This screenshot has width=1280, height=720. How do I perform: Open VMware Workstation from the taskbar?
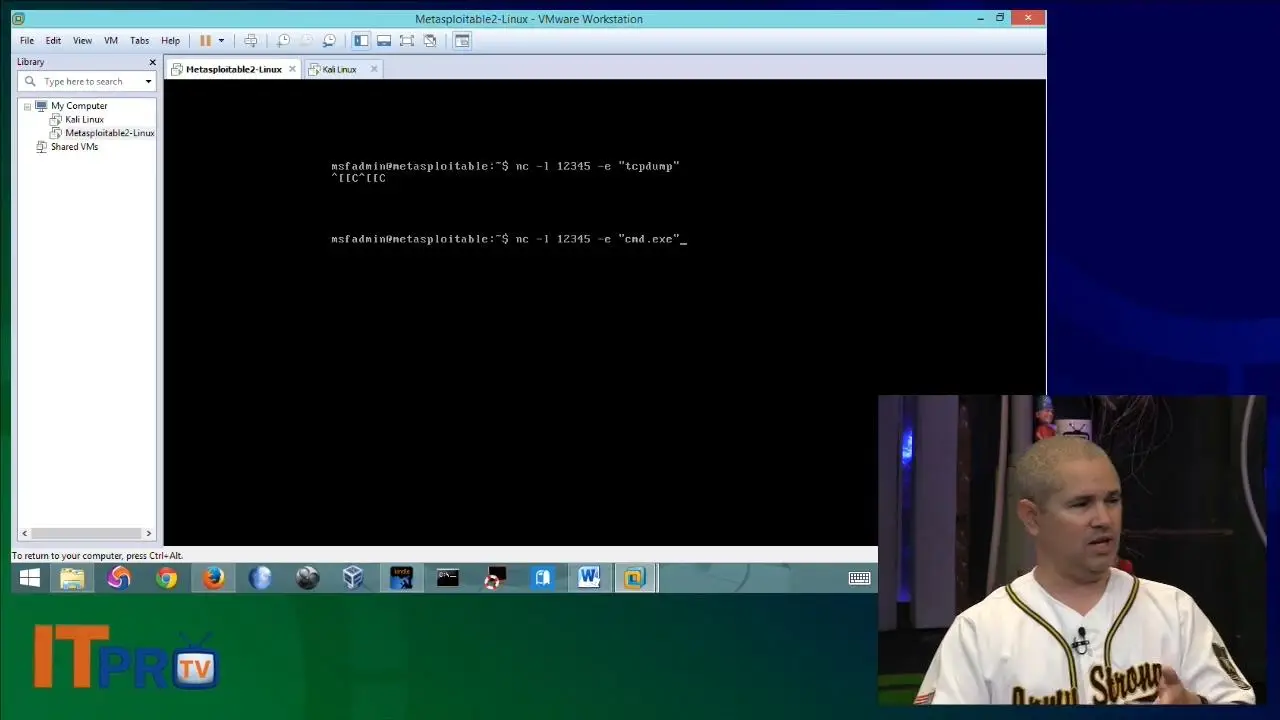click(635, 578)
